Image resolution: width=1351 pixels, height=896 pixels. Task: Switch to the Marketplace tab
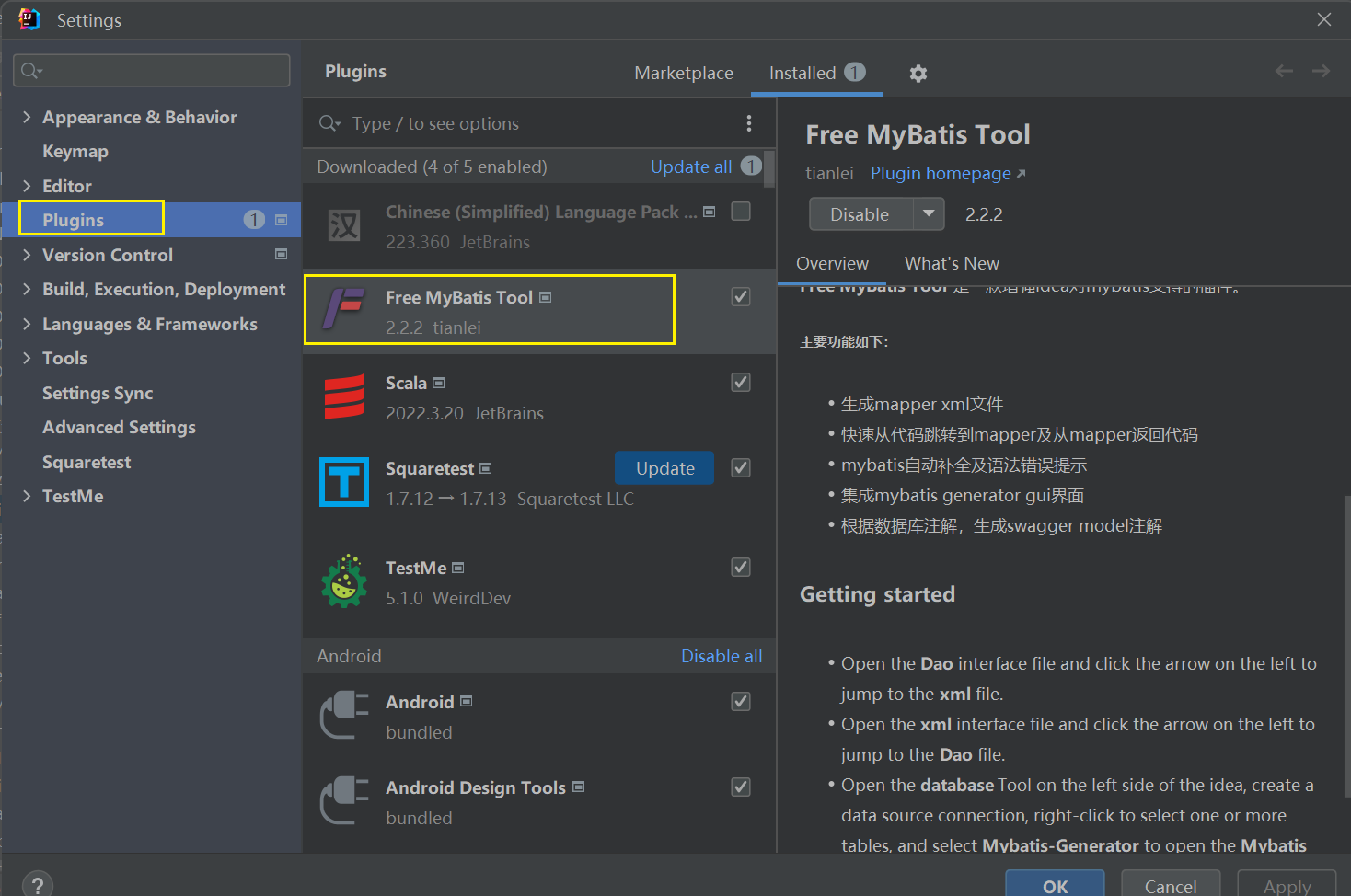[x=684, y=73]
